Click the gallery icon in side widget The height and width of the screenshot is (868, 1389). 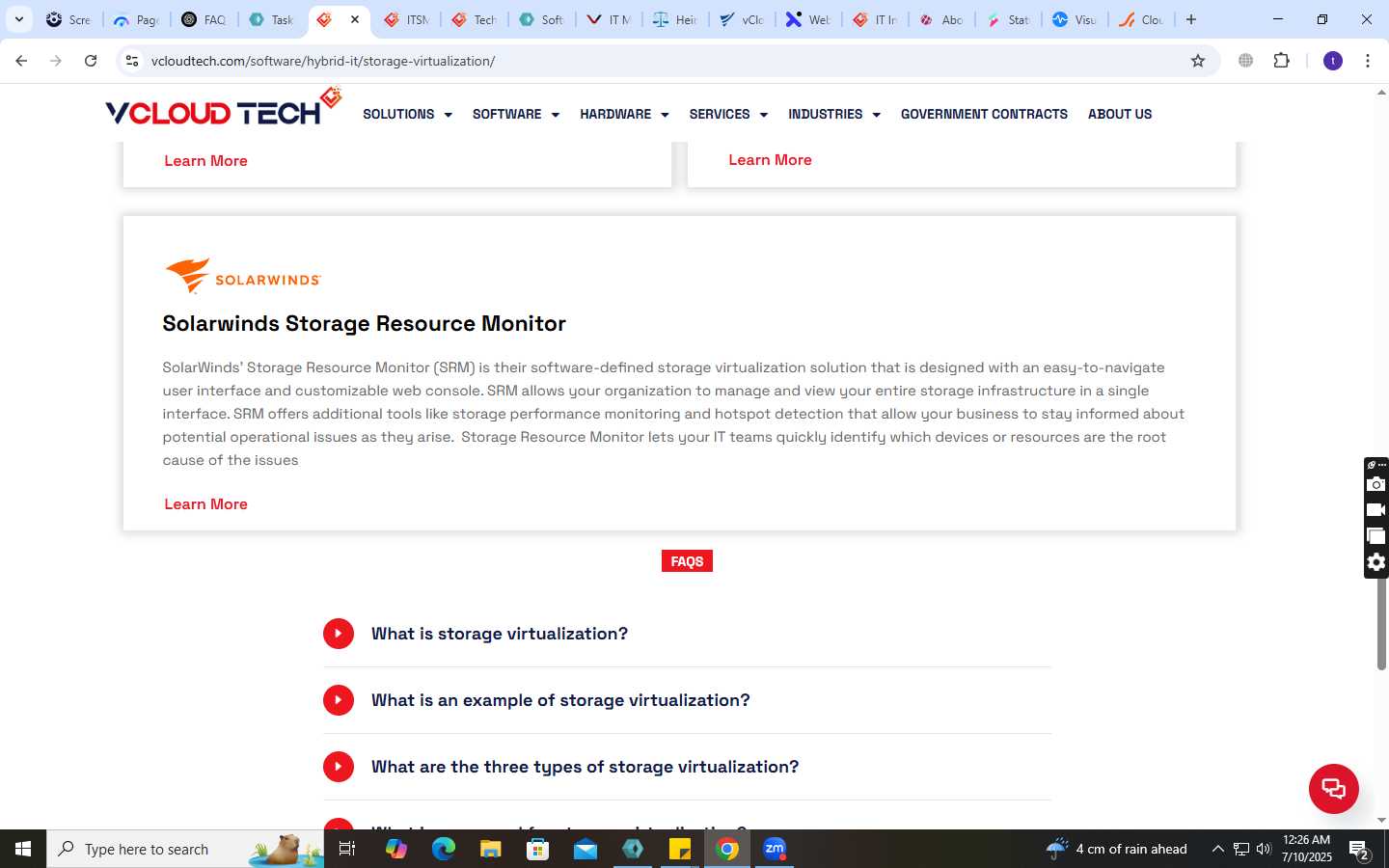[1376, 536]
